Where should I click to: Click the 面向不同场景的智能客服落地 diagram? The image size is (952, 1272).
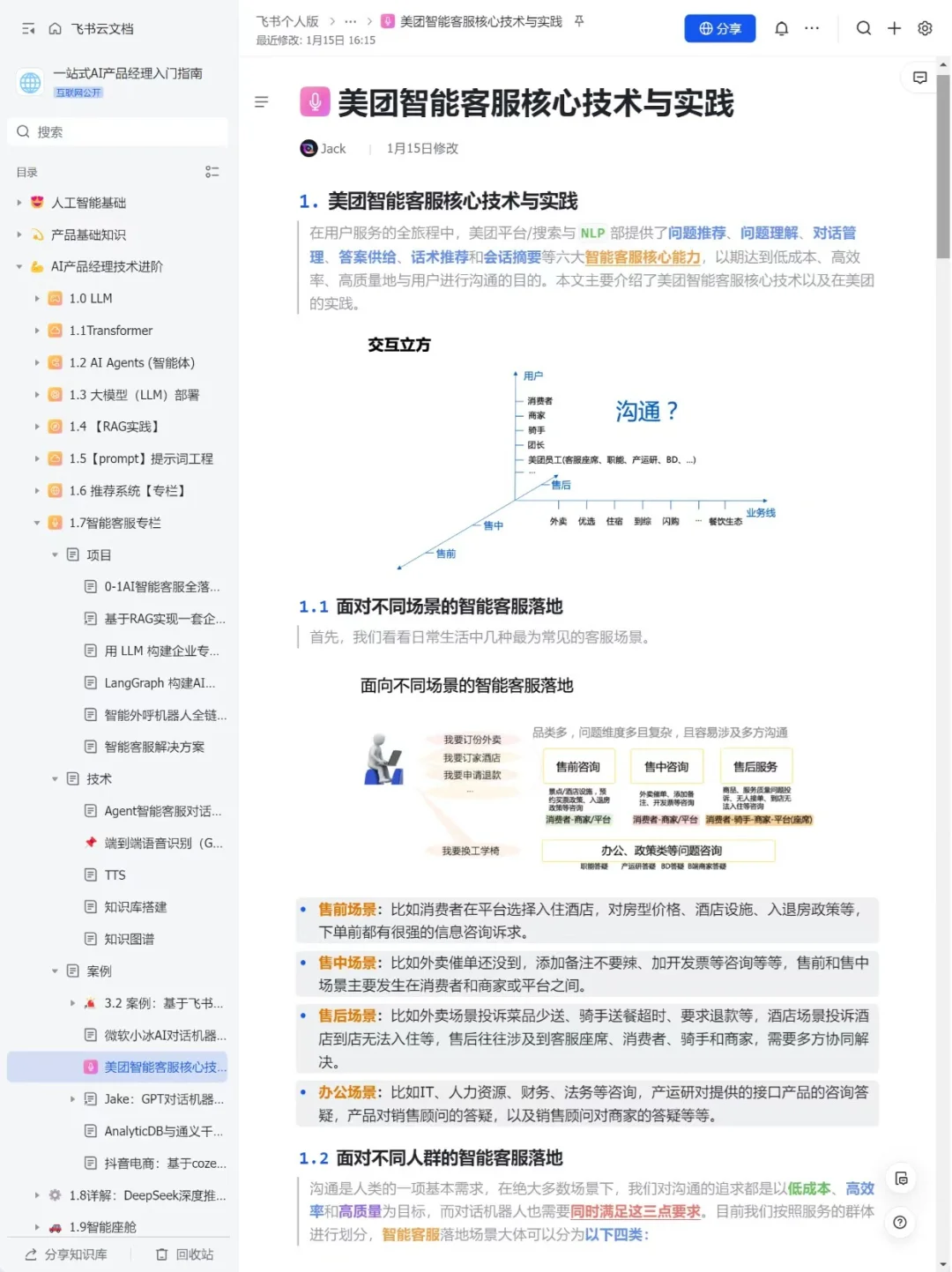pos(586,774)
